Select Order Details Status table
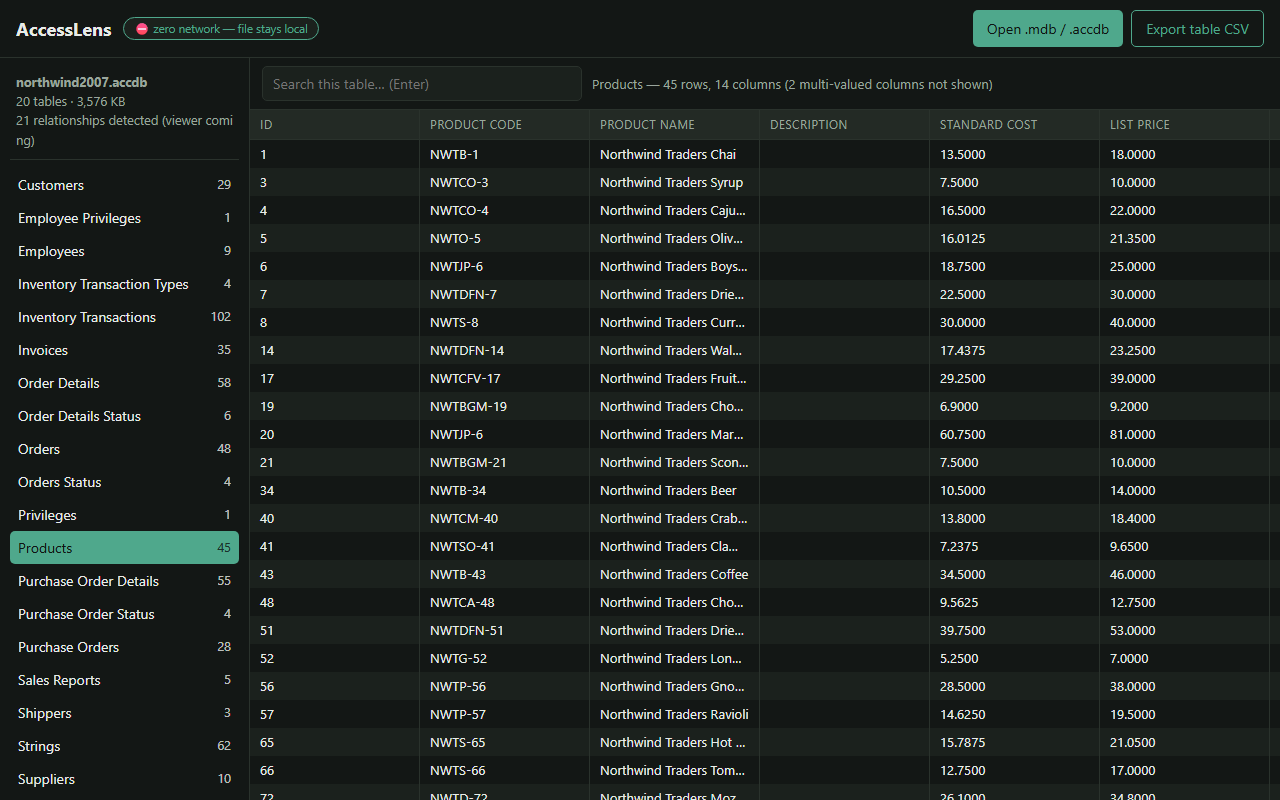 click(x=124, y=416)
